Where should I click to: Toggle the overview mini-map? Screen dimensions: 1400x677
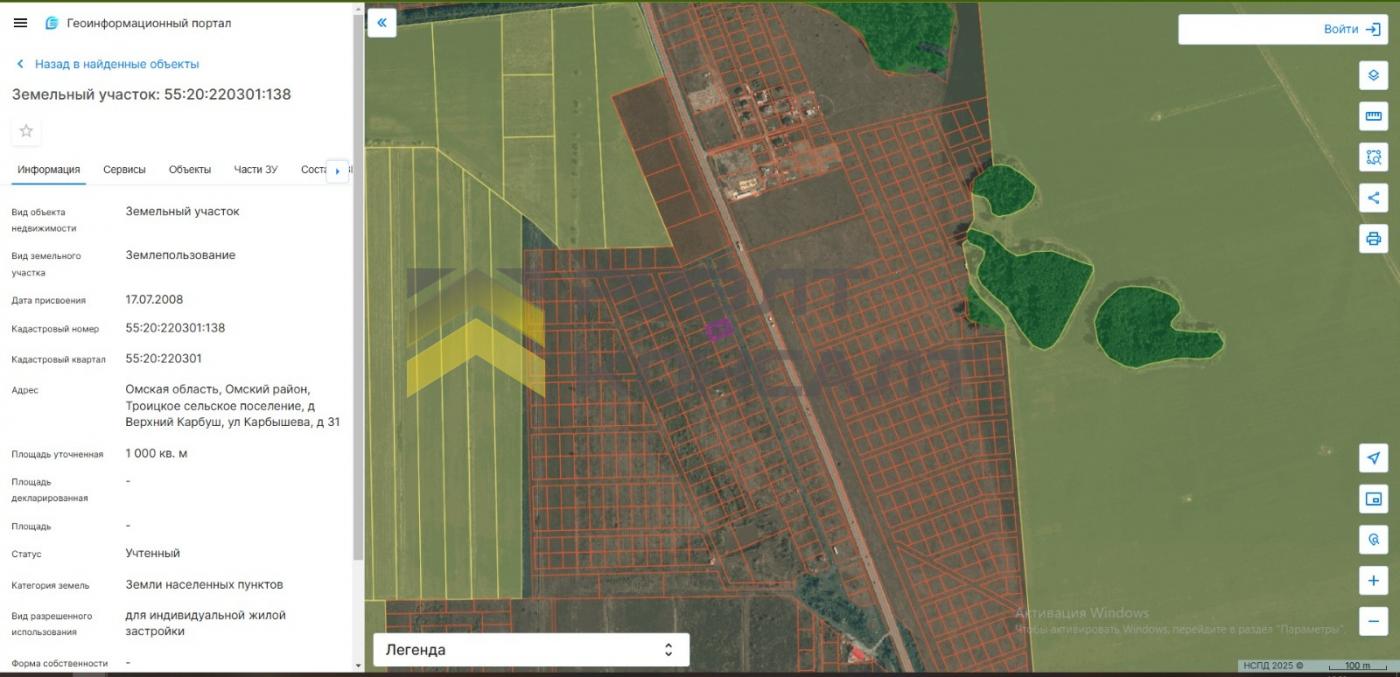[1373, 499]
